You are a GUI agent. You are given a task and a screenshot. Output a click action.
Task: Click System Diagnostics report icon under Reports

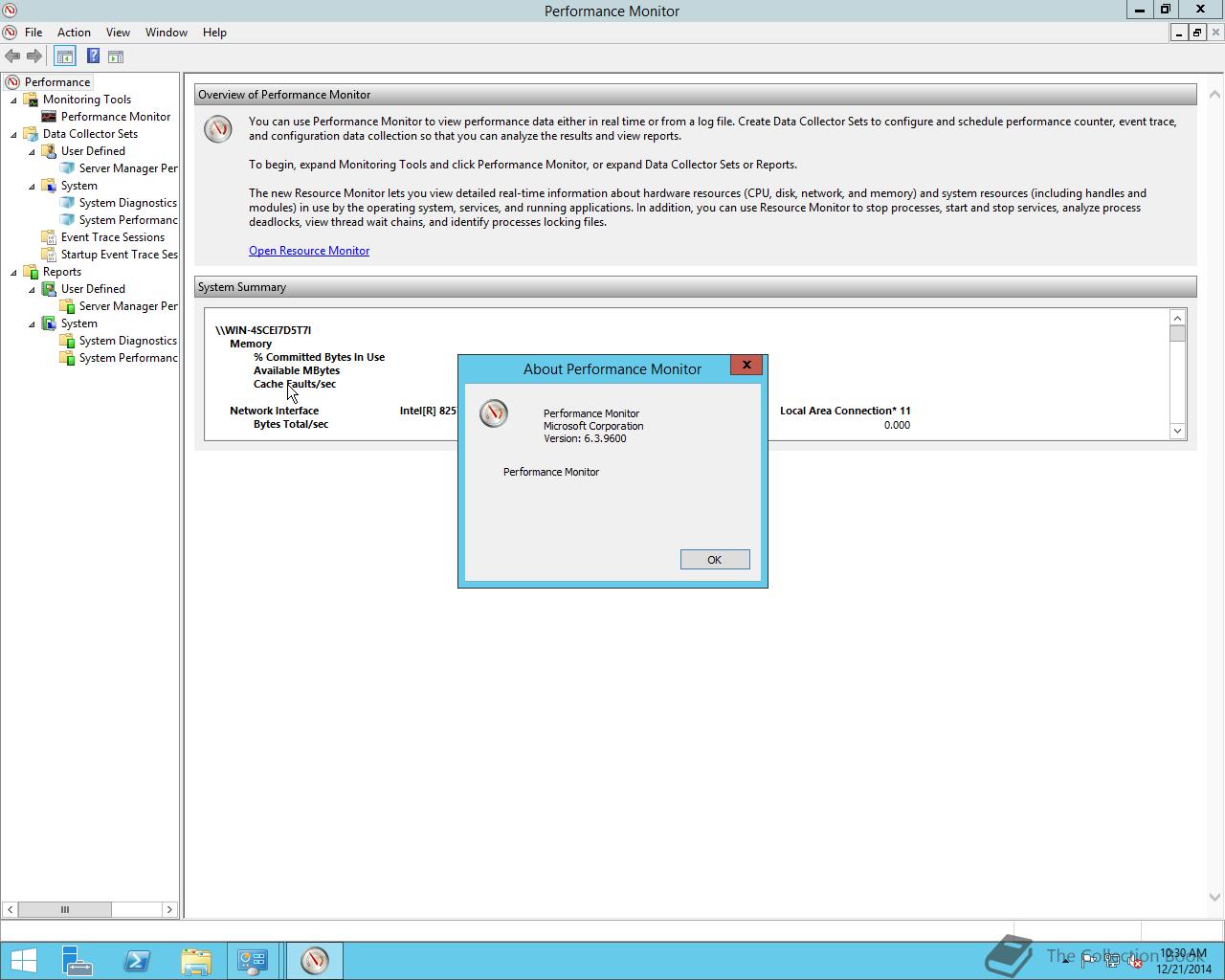[67, 341]
